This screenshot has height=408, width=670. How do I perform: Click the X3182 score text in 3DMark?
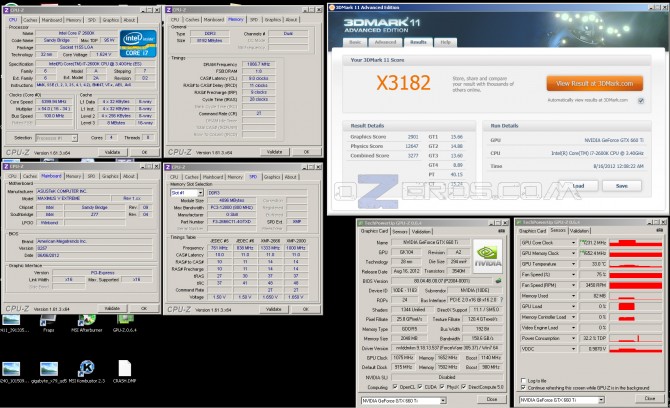pyautogui.click(x=403, y=82)
